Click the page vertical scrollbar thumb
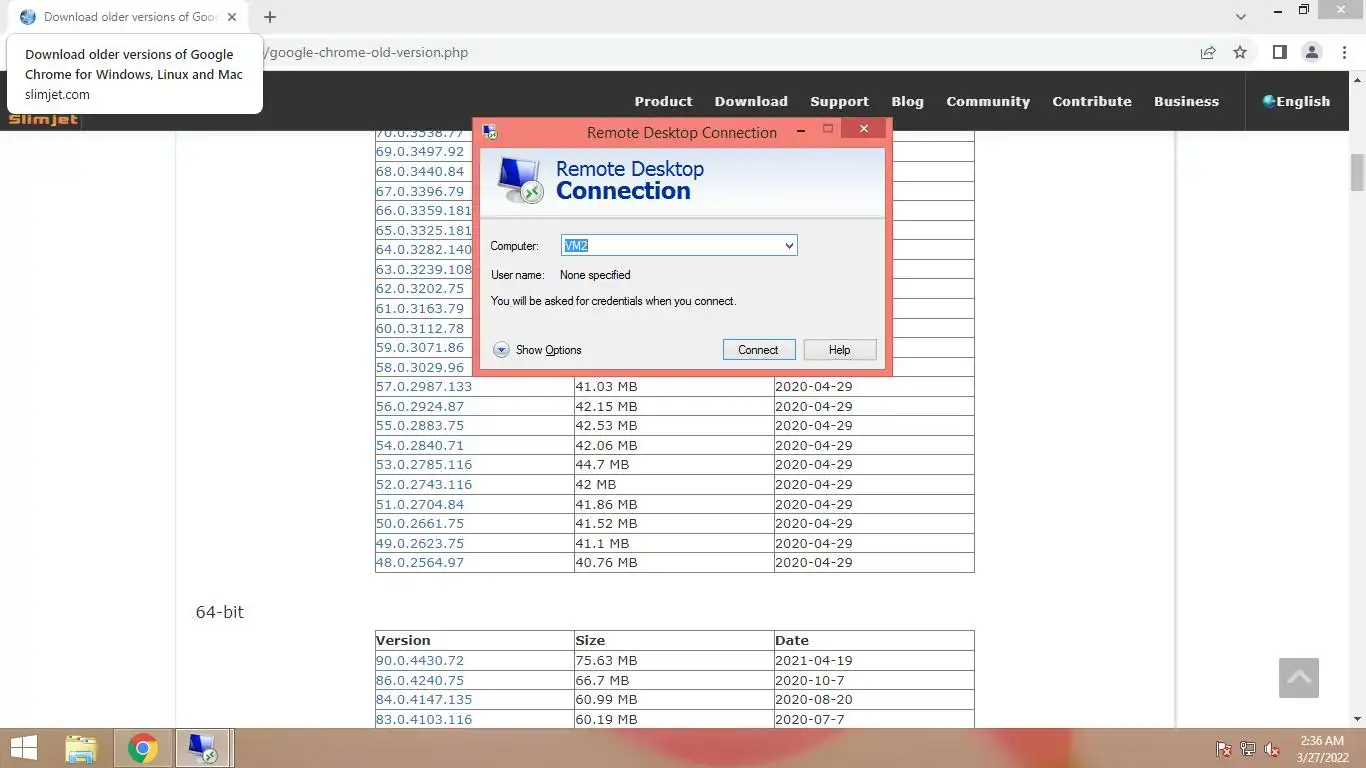Image resolution: width=1366 pixels, height=768 pixels. coord(1357,172)
